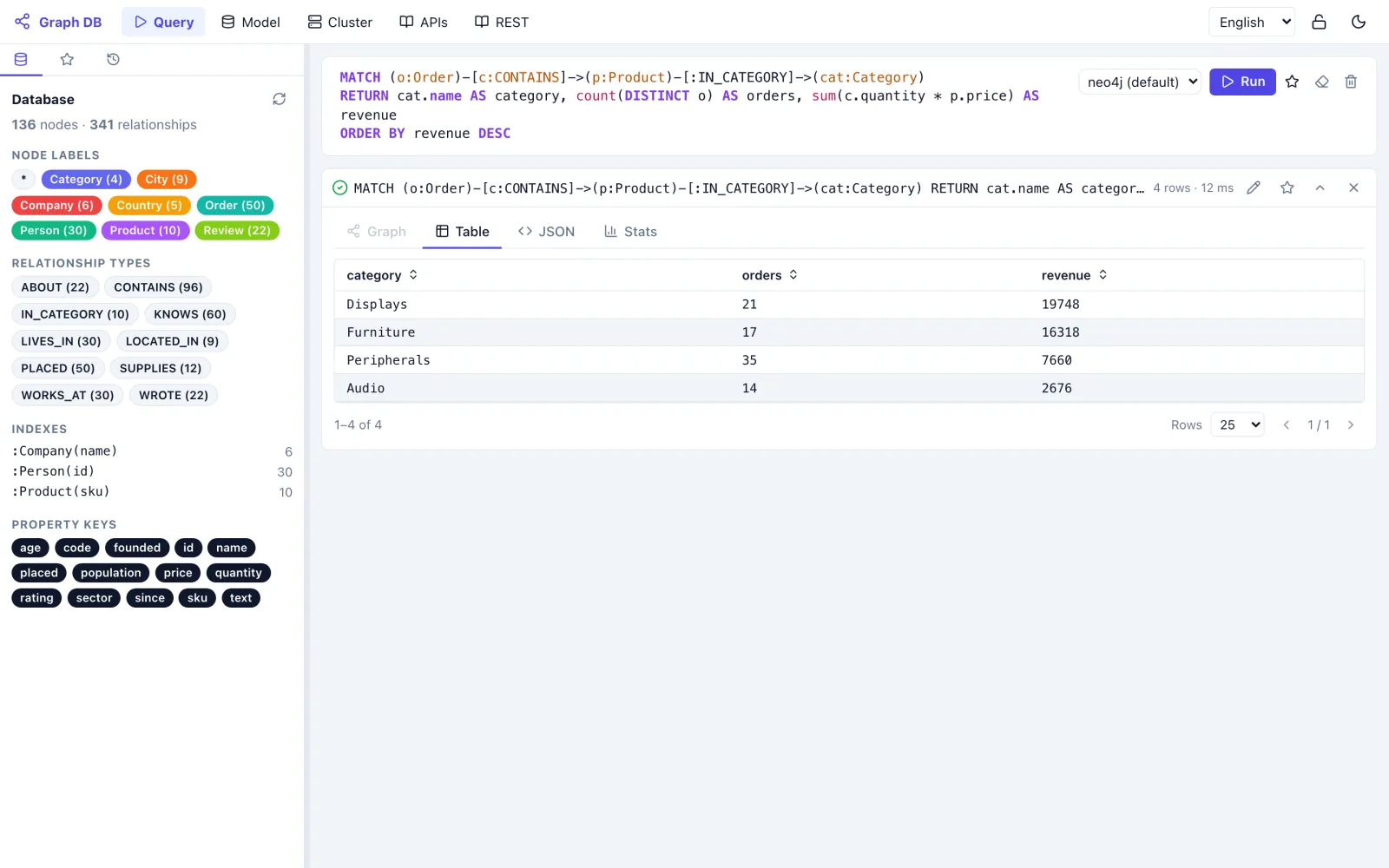
Task: Save query to favorites in editor
Action: 1292,82
